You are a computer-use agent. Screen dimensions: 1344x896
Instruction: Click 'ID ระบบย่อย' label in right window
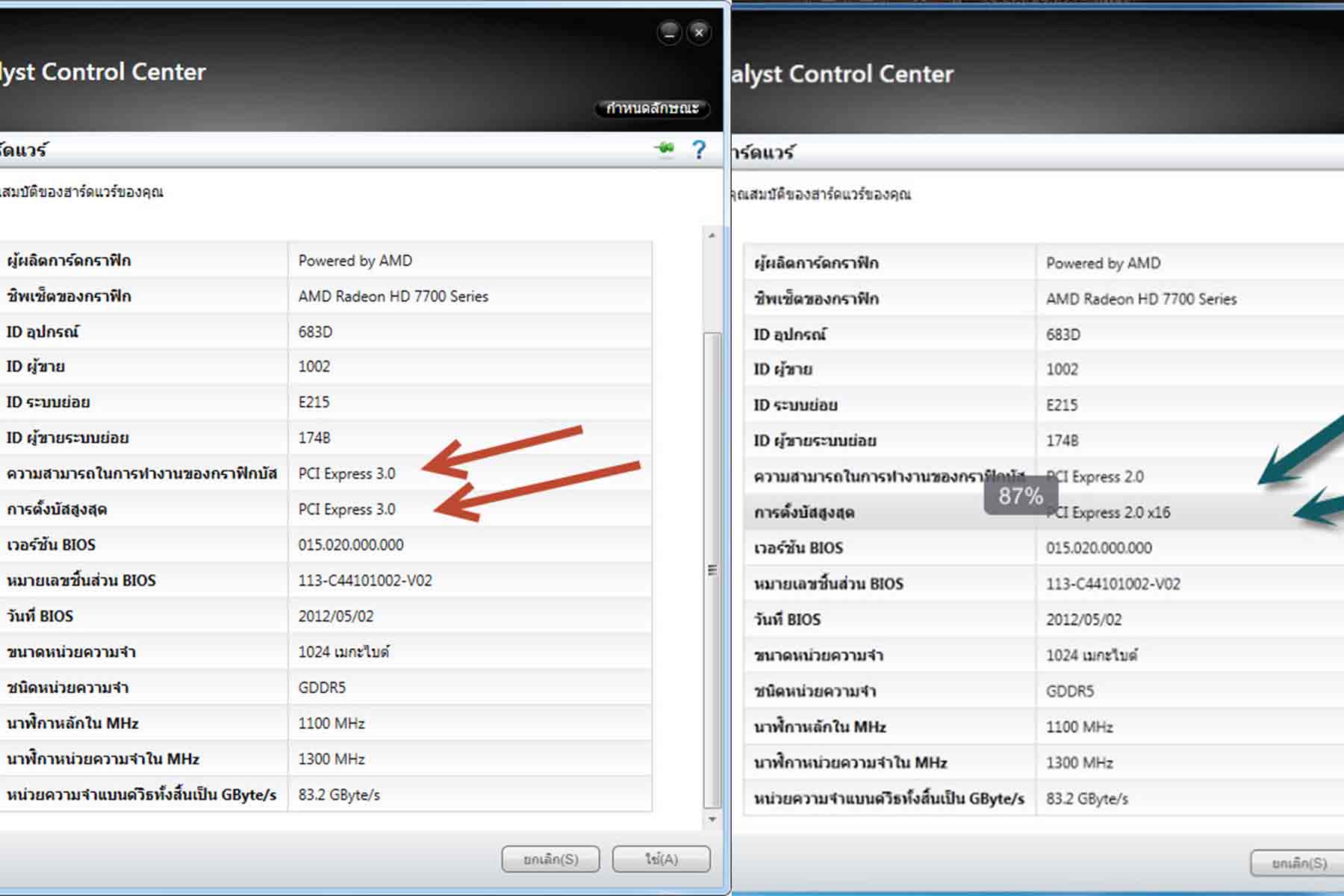795,405
